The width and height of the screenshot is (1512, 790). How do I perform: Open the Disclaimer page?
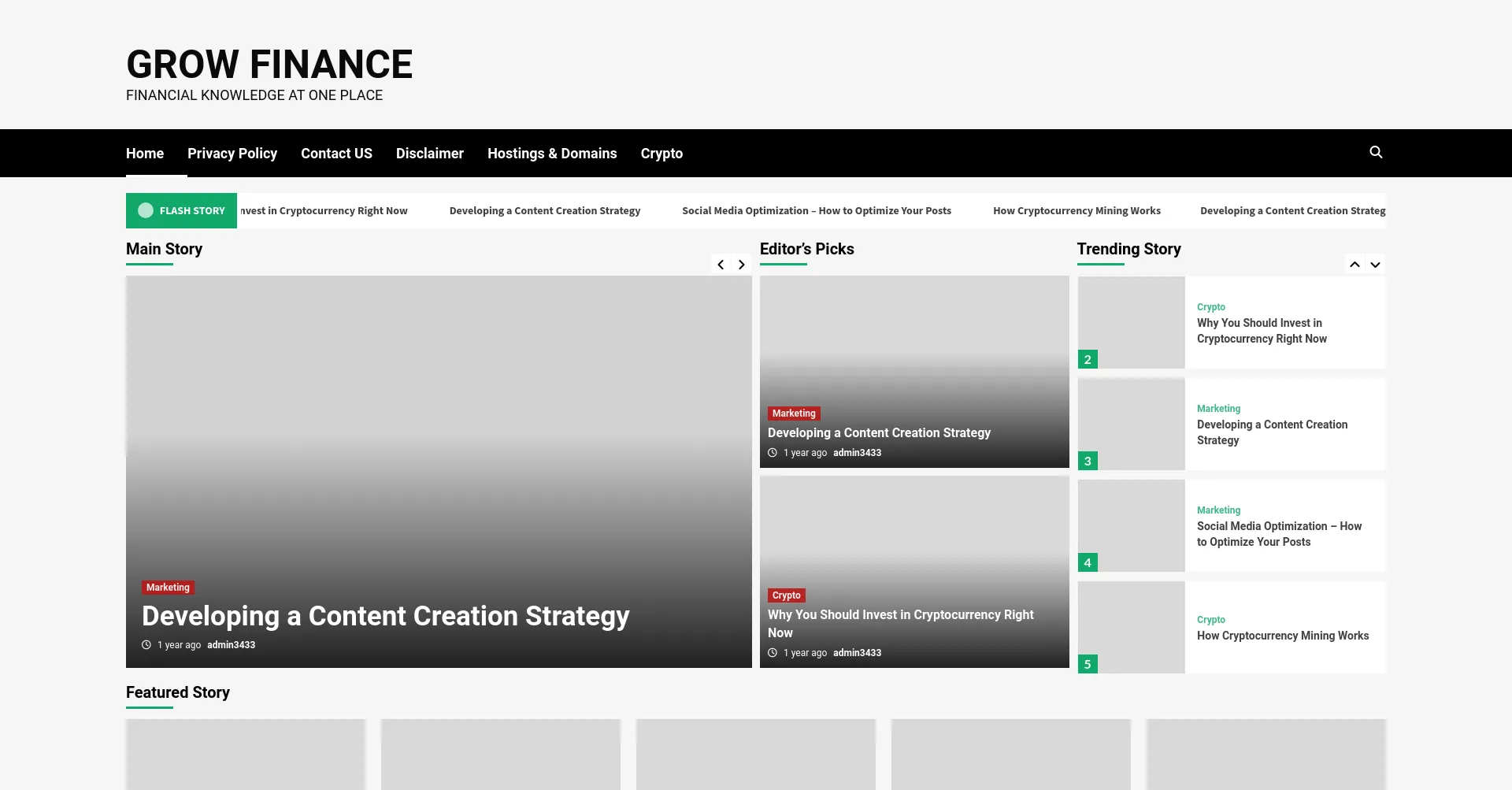point(430,154)
